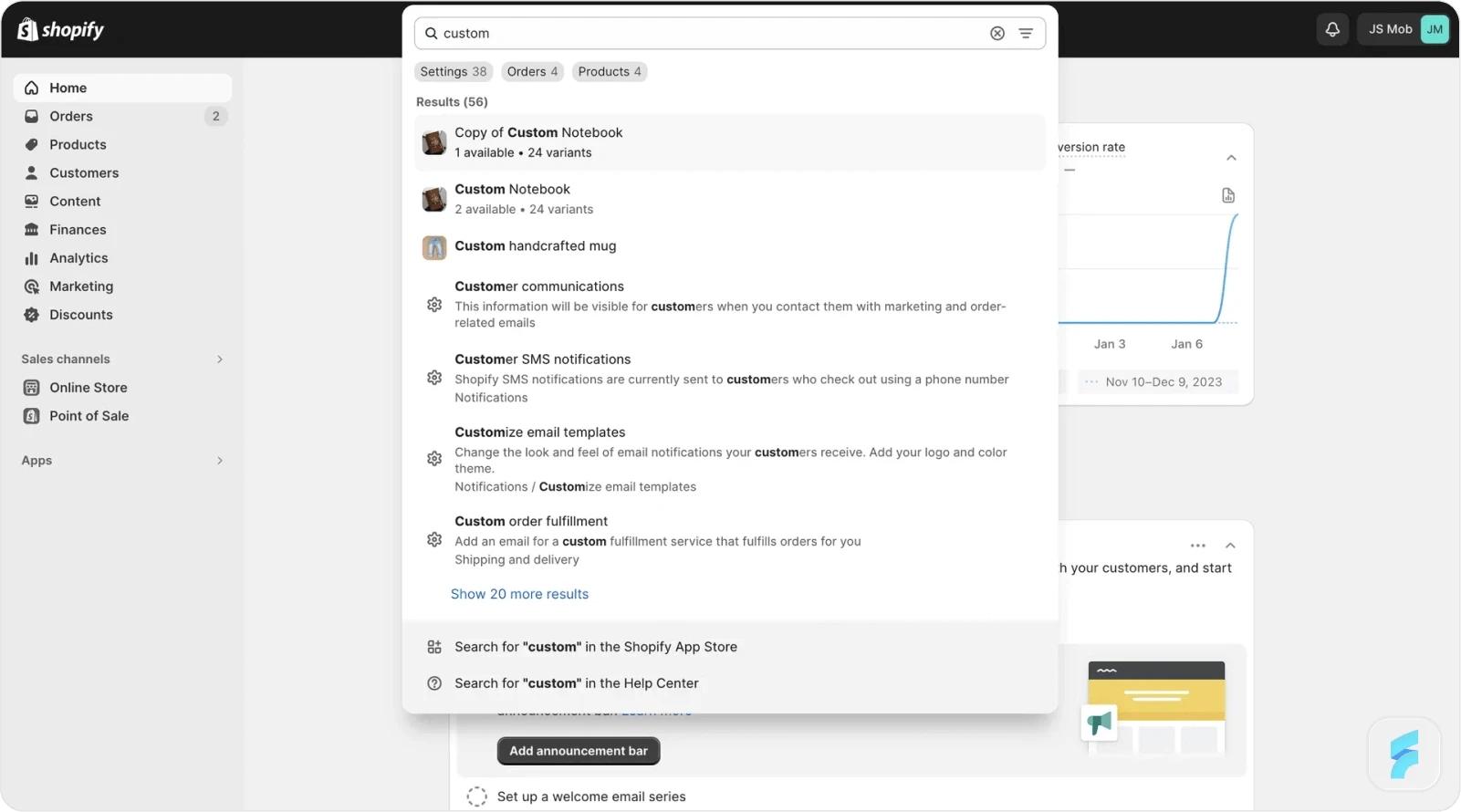Click the Custom Notebook product thumbnail
Screen dimensions: 1461x812
click(x=434, y=199)
